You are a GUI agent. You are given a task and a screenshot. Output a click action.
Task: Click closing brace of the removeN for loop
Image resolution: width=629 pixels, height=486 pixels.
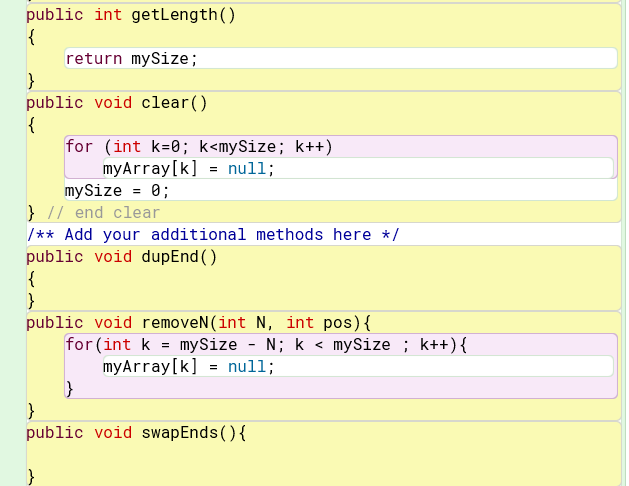[69, 389]
